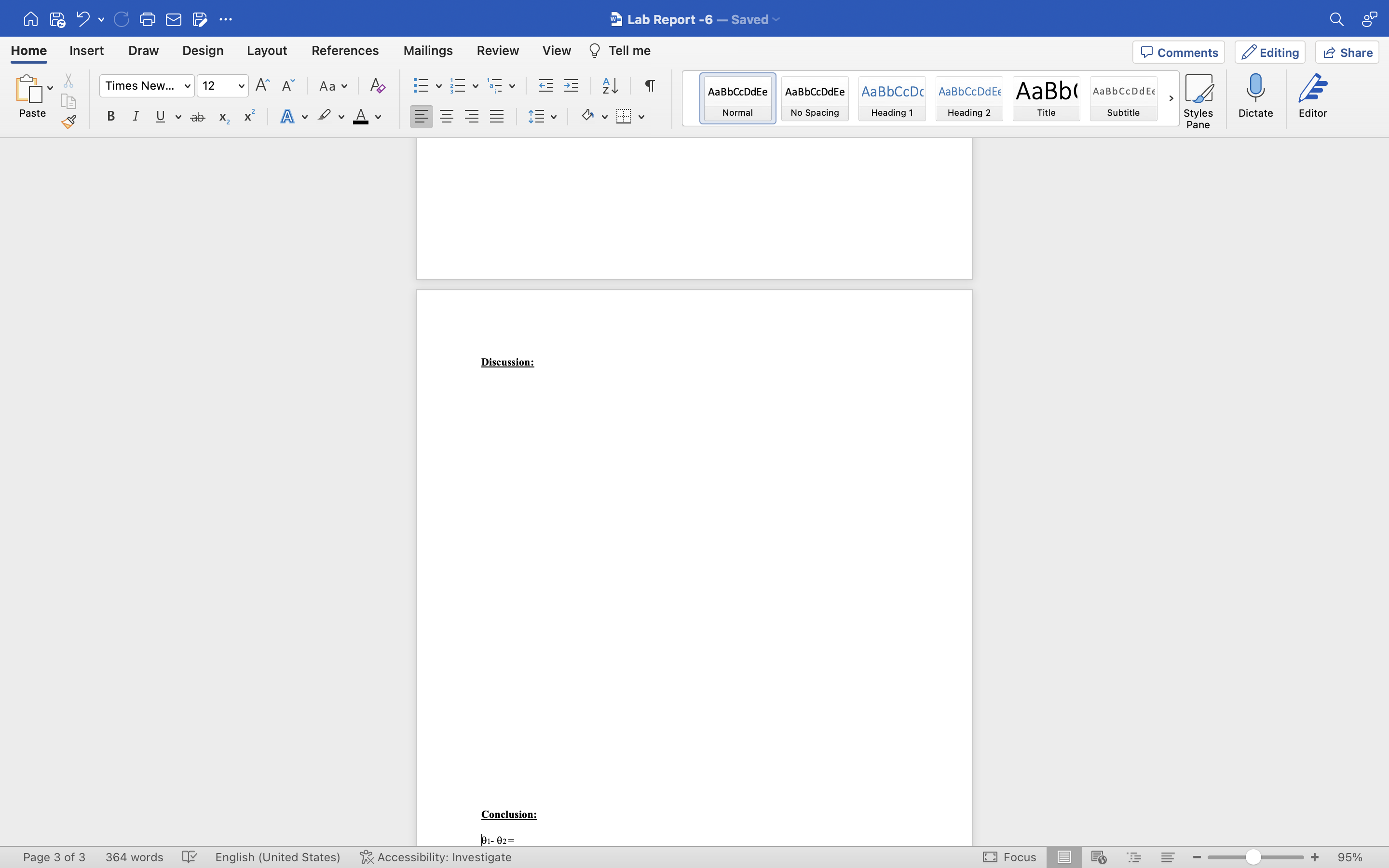Enable strikethrough formatting
The image size is (1389, 868).
[x=197, y=116]
